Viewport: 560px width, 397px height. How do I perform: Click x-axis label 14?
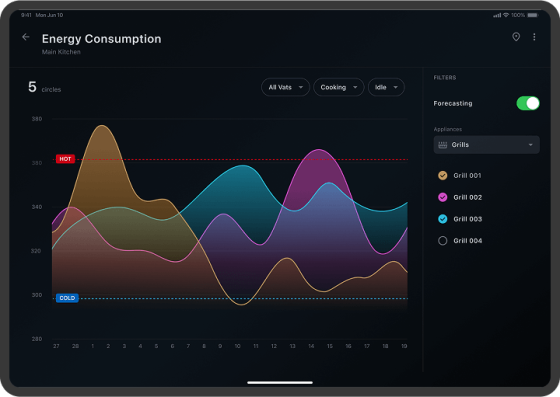coord(311,346)
